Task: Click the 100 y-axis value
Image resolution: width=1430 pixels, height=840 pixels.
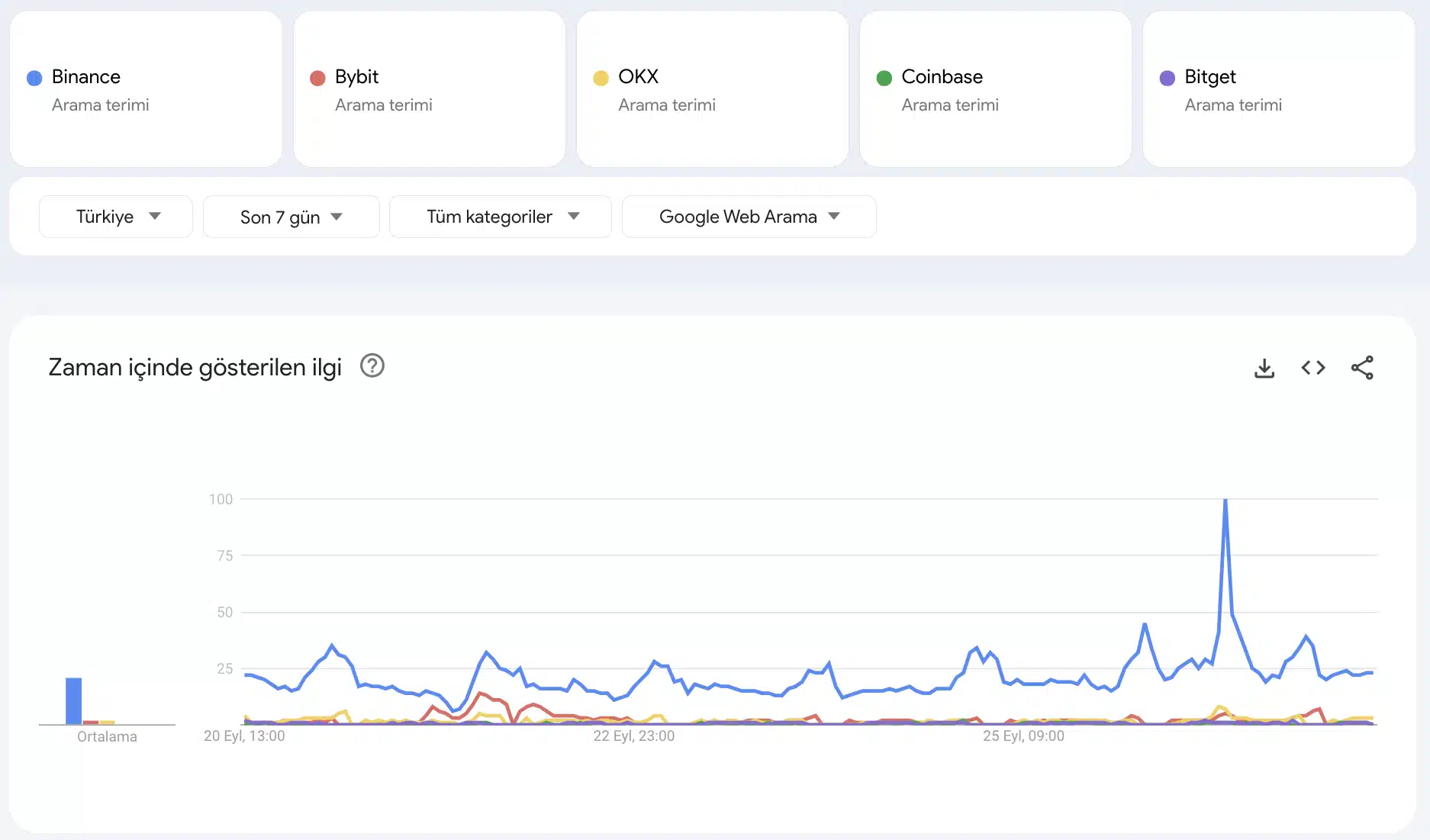Action: pyautogui.click(x=221, y=499)
